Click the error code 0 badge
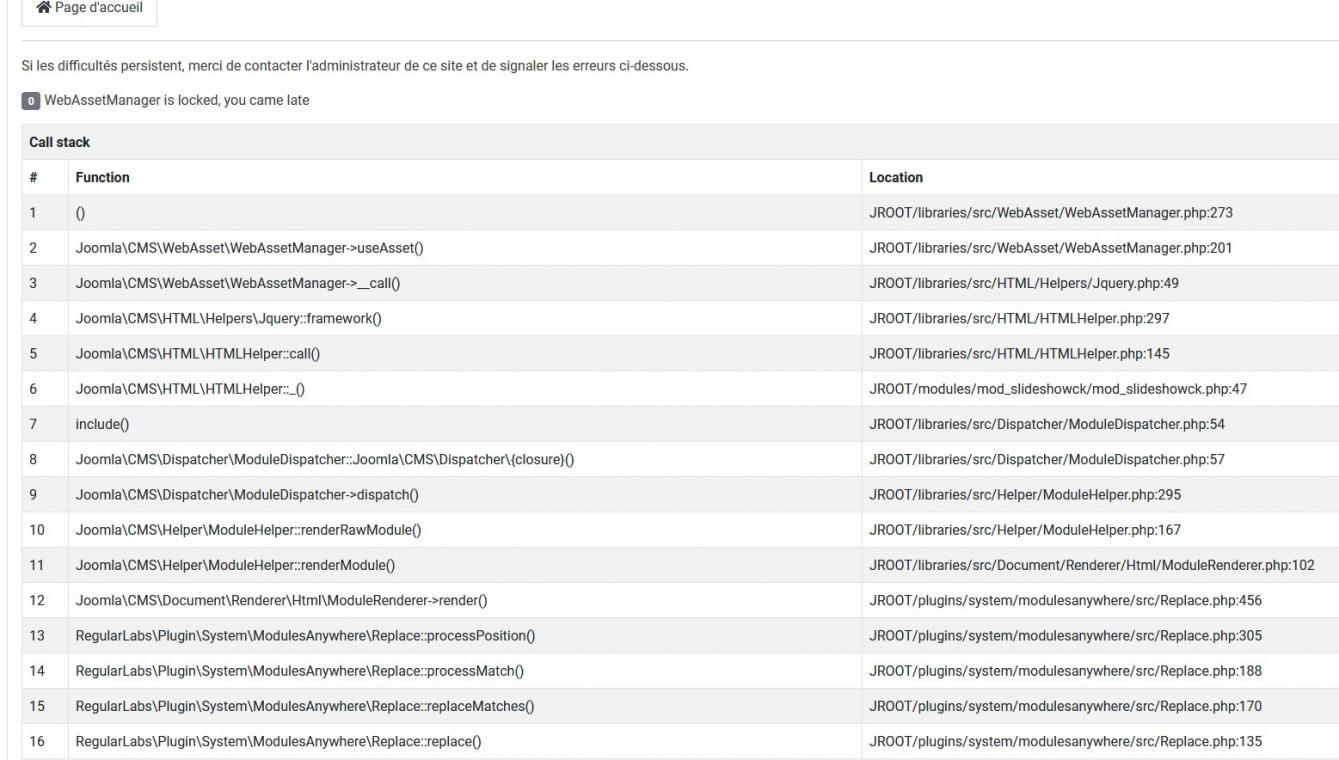Viewport: 1339px width, 760px height. (x=31, y=101)
